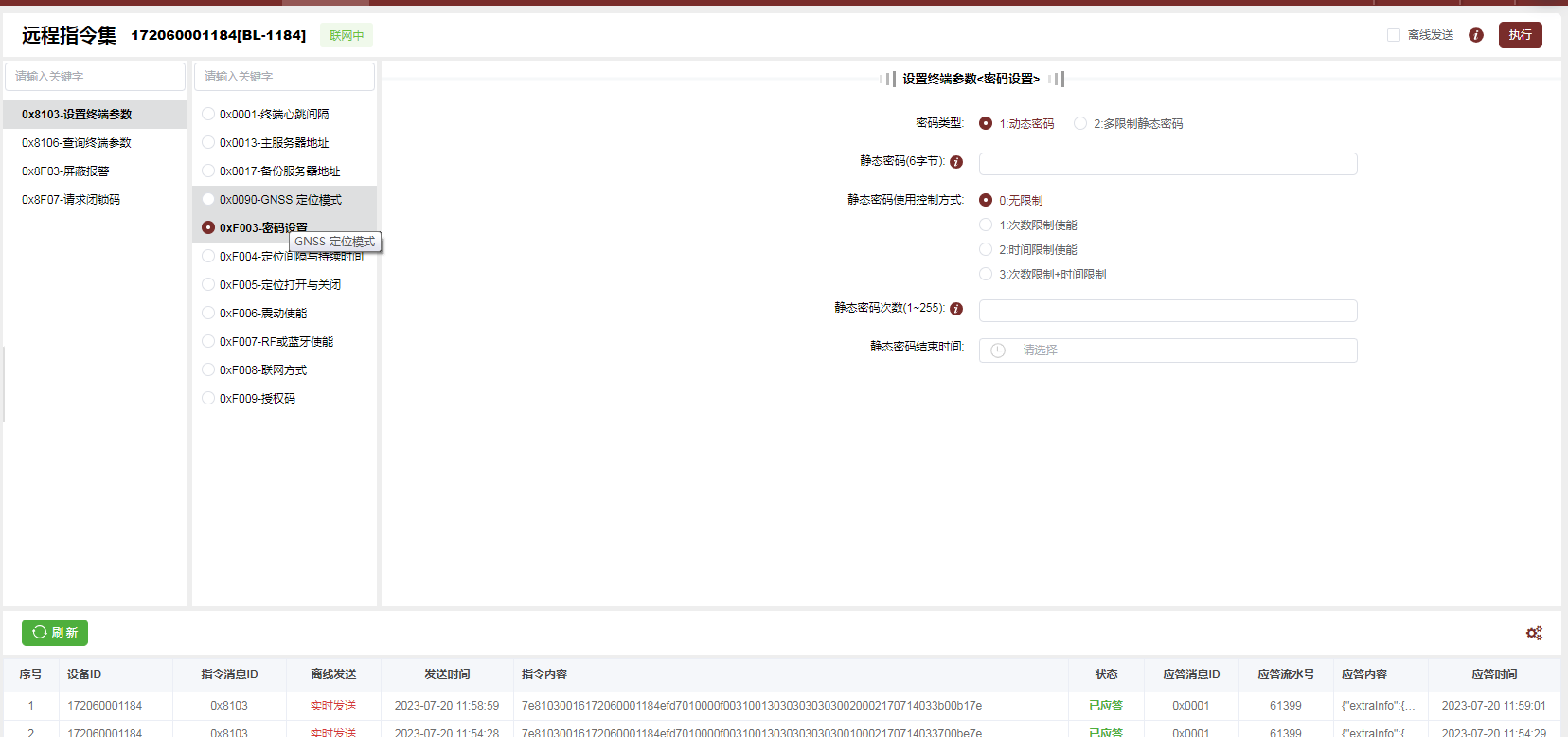This screenshot has height=737, width=1568.
Task: Click the 静态密码(6字节) input field
Action: 1167,164
